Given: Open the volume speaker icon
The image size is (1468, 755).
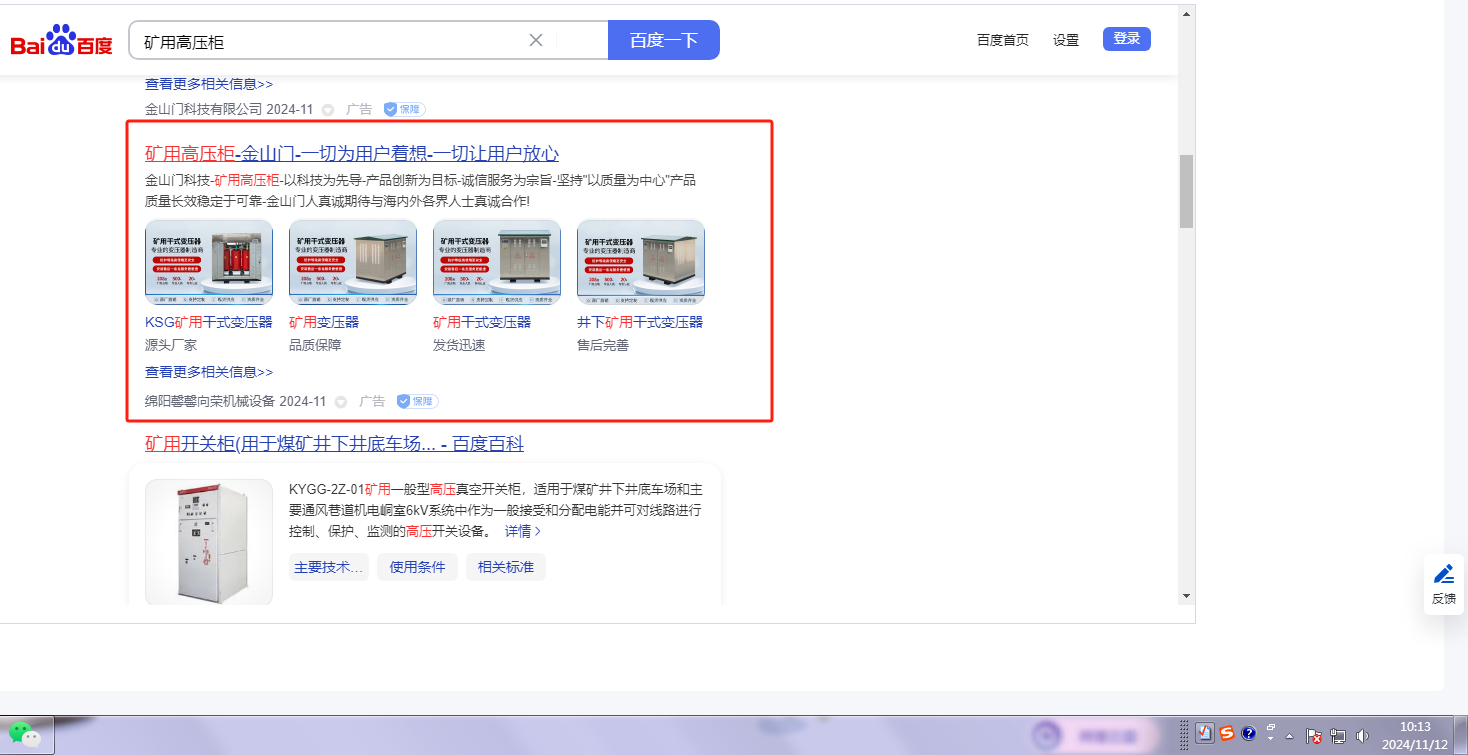Looking at the screenshot, I should pyautogui.click(x=1361, y=736).
